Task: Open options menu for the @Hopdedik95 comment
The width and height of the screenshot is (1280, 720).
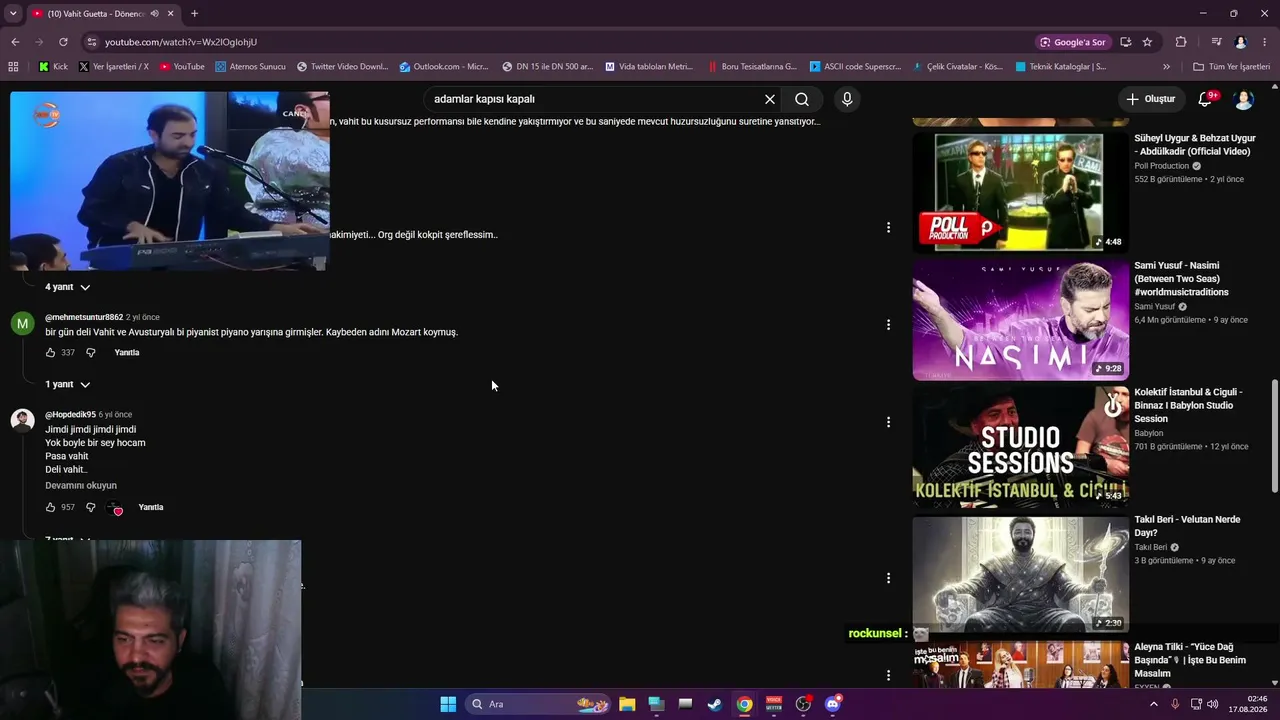Action: (888, 422)
